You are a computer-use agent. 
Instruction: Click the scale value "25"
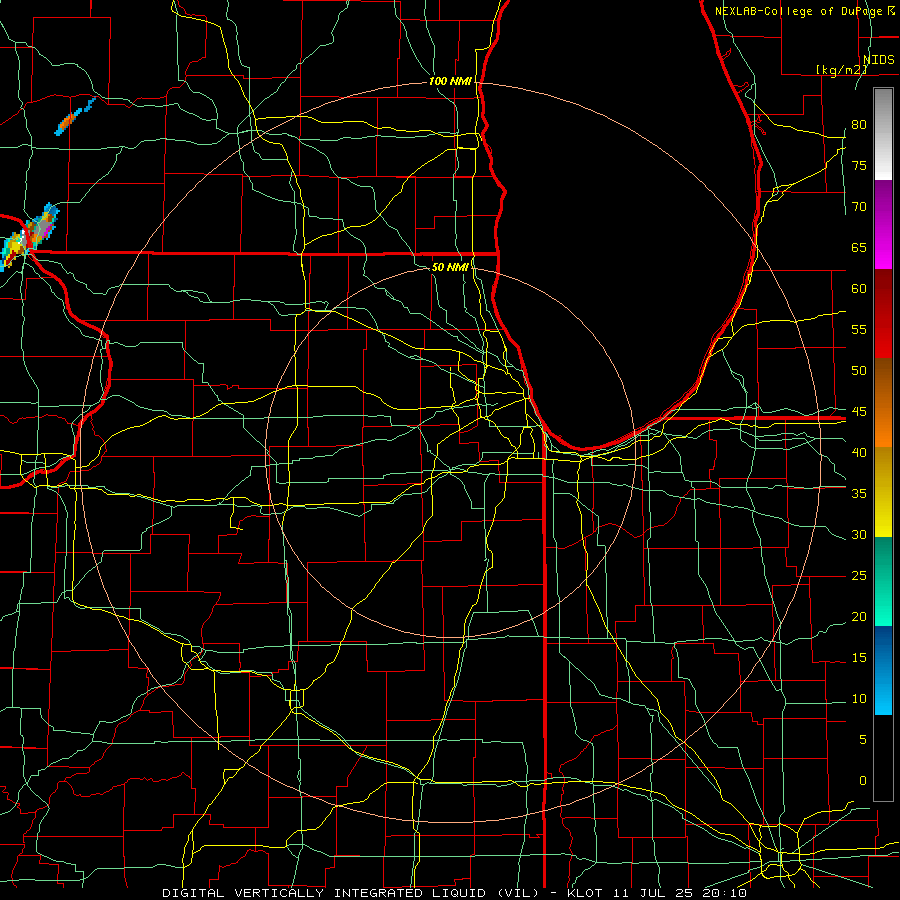pyautogui.click(x=859, y=576)
